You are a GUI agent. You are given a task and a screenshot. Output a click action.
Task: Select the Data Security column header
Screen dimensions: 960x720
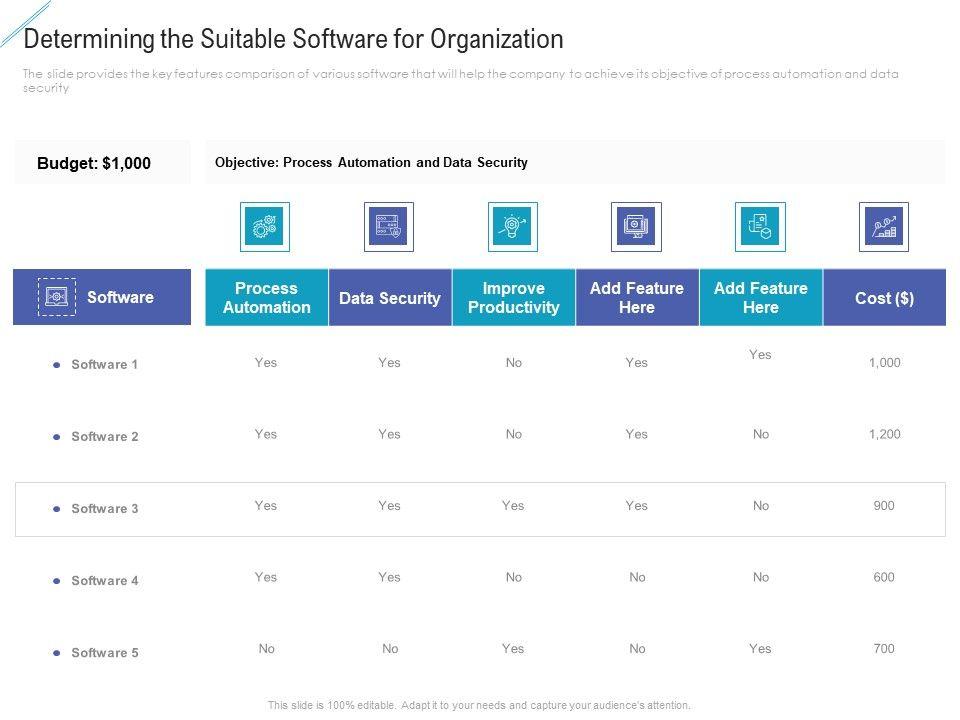tap(390, 298)
